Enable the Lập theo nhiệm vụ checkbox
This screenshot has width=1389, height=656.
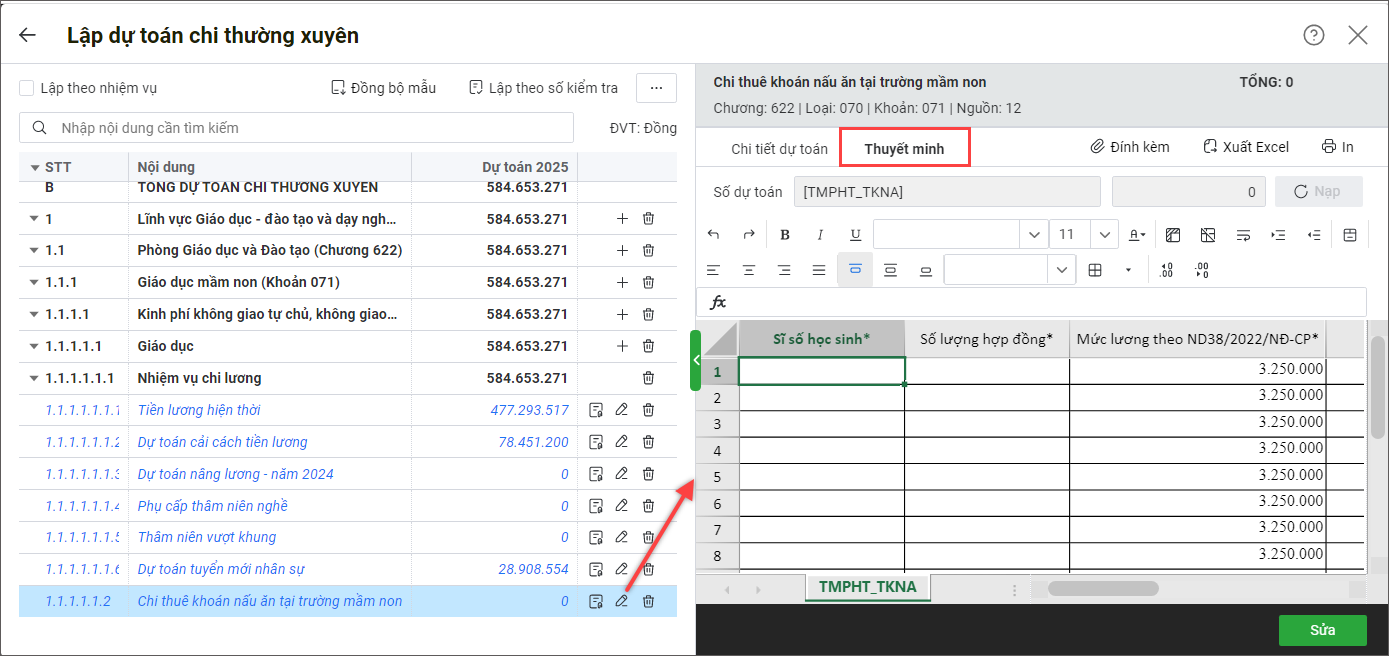pyautogui.click(x=28, y=88)
